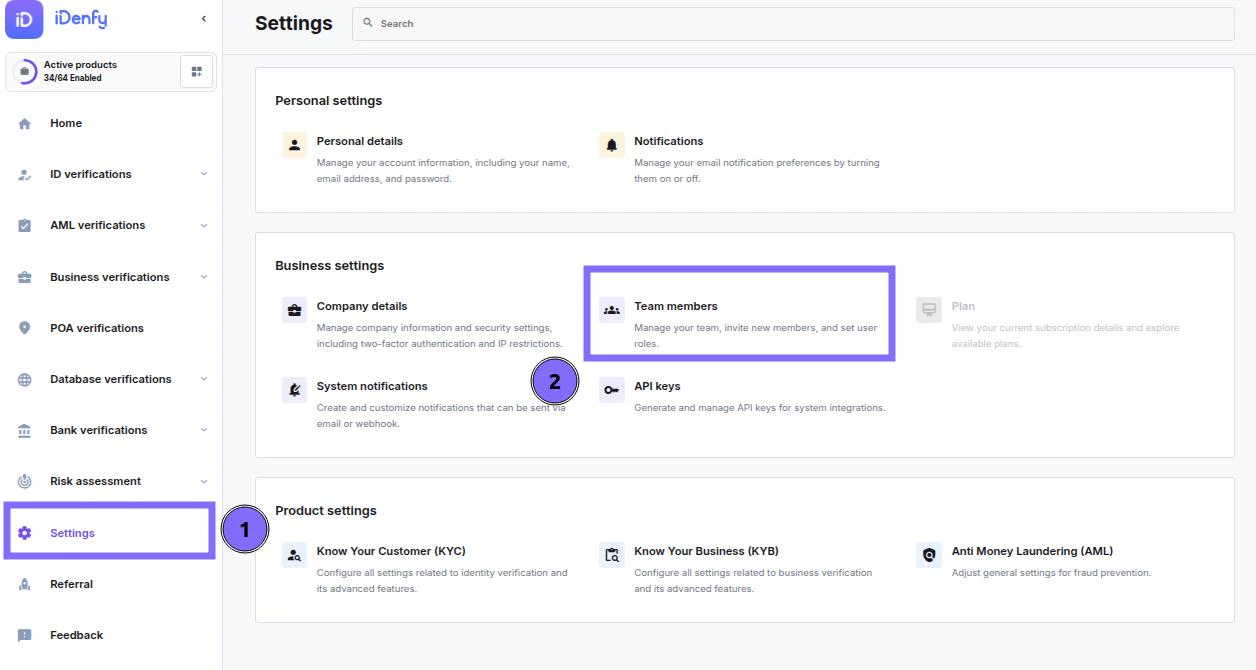
Task: Click the Company details briefcase icon
Action: (294, 310)
